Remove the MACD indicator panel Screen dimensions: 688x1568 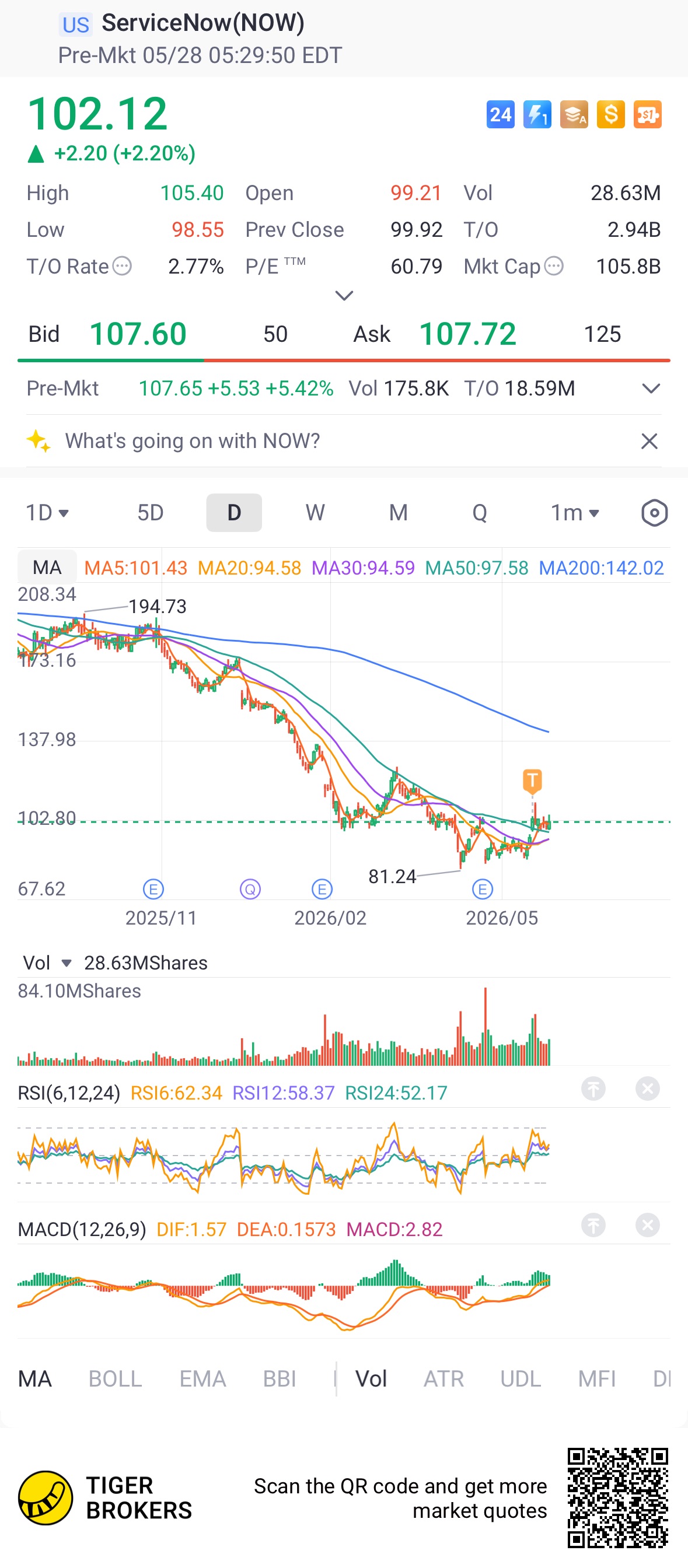coord(648,1224)
